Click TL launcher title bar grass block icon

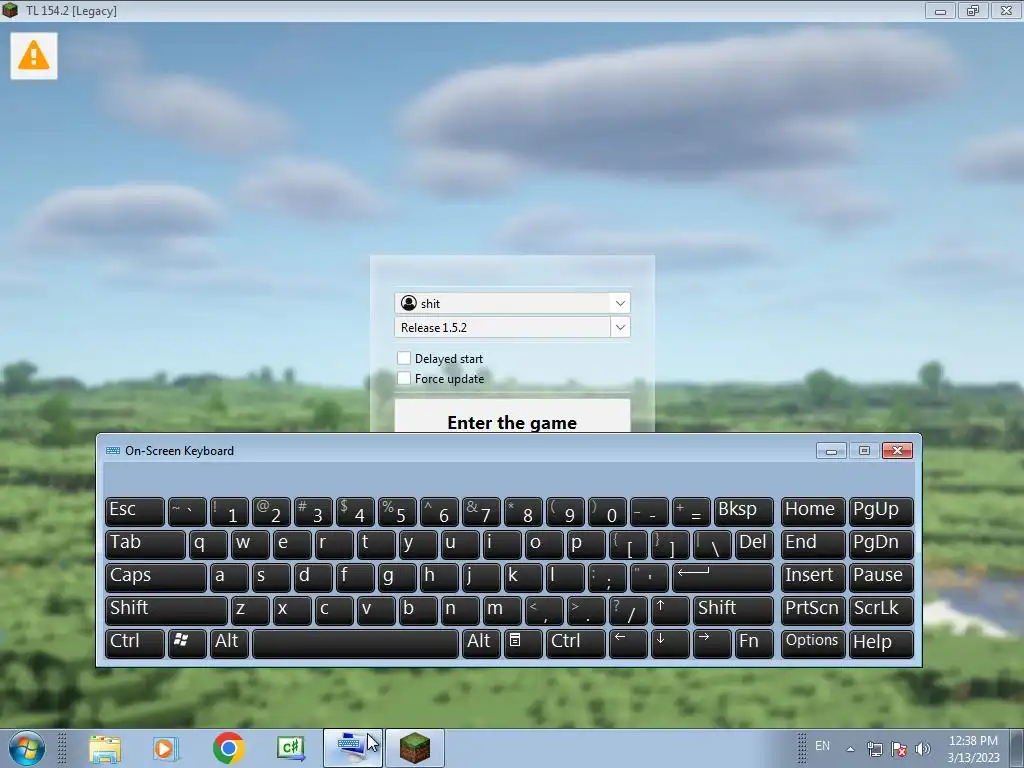(x=10, y=10)
